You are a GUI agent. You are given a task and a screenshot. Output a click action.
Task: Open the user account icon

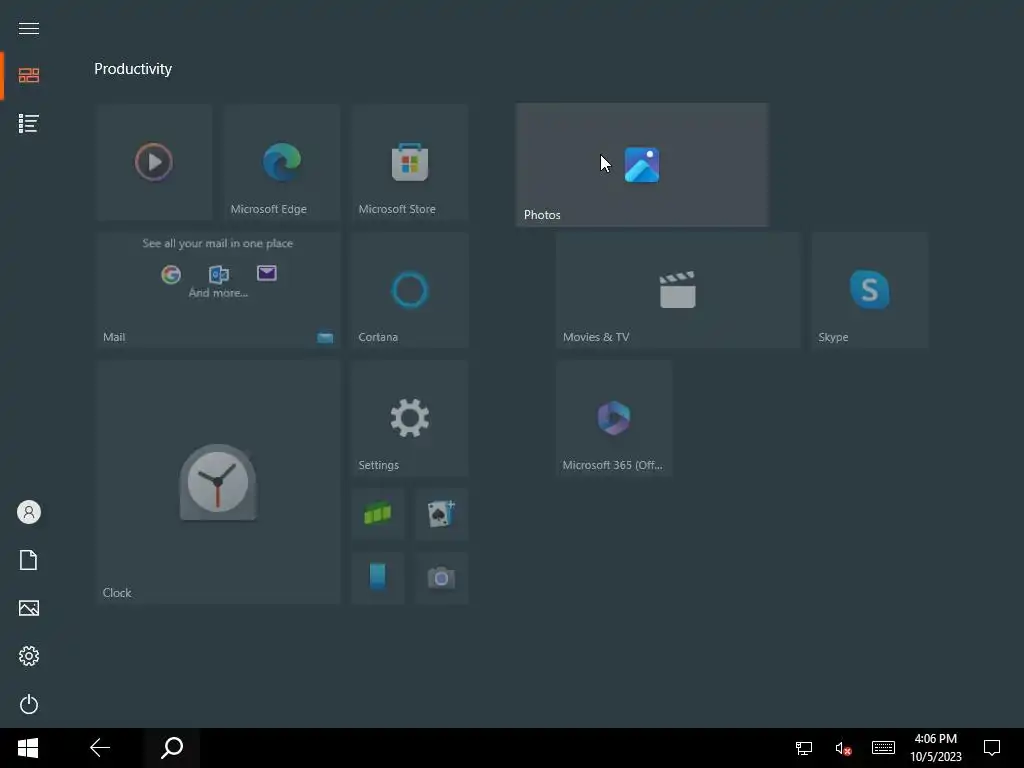point(29,512)
